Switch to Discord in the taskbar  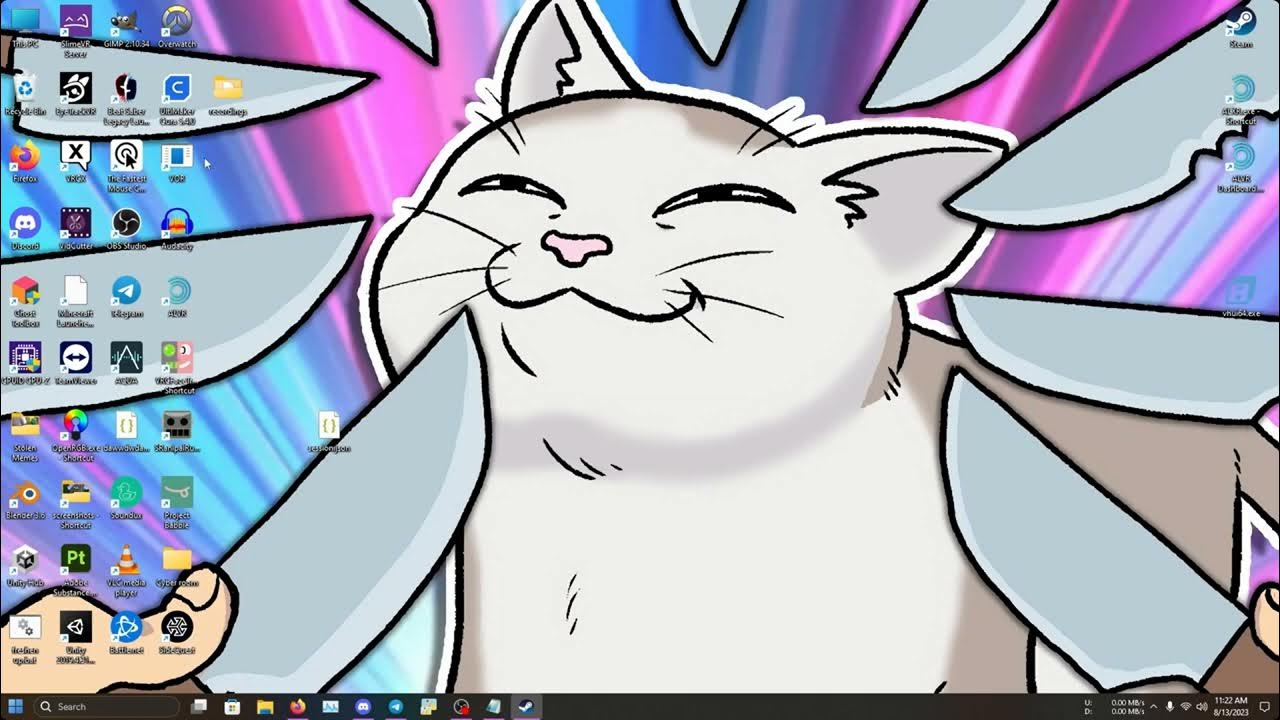[x=362, y=706]
